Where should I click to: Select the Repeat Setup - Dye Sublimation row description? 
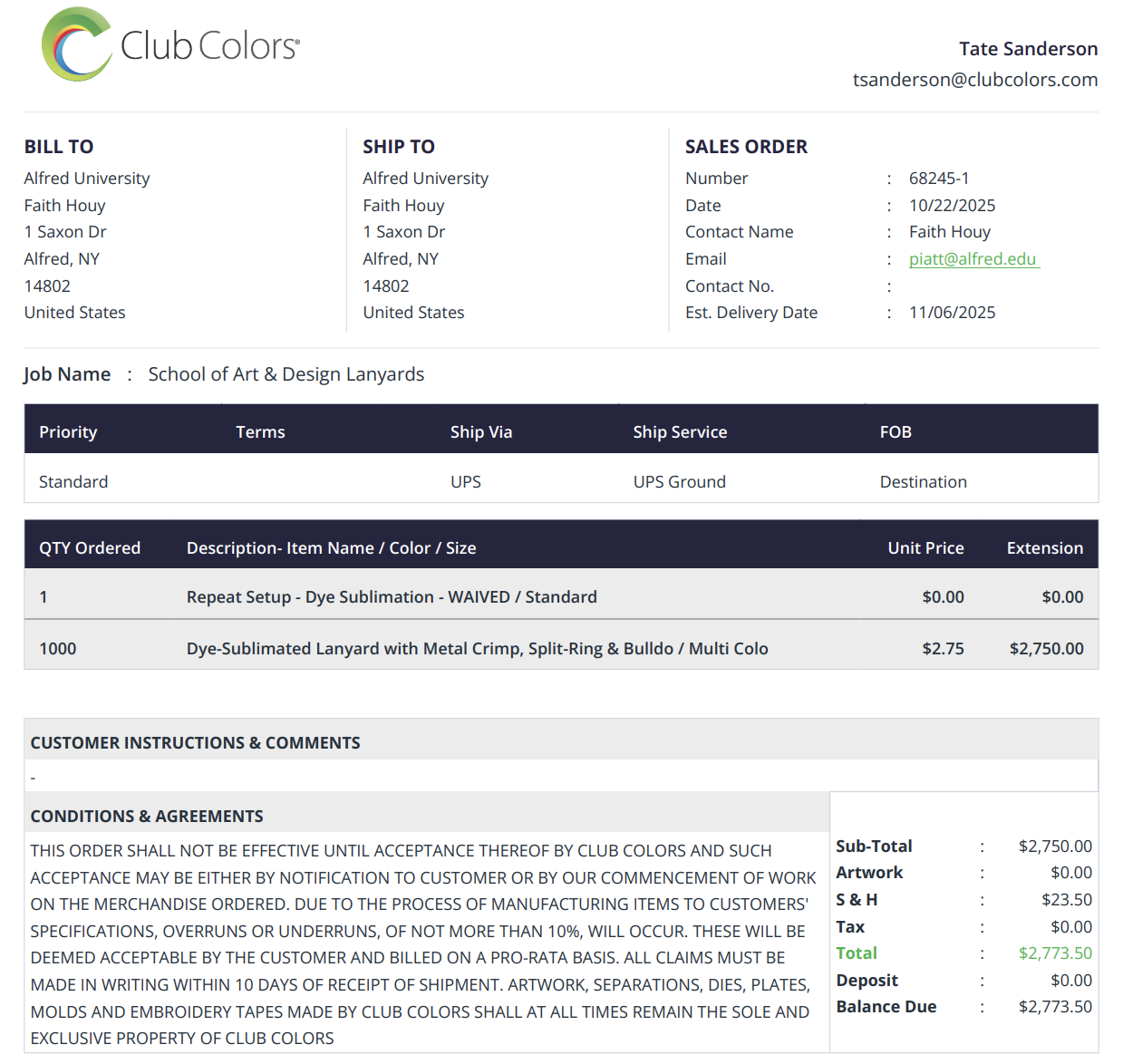tap(392, 597)
